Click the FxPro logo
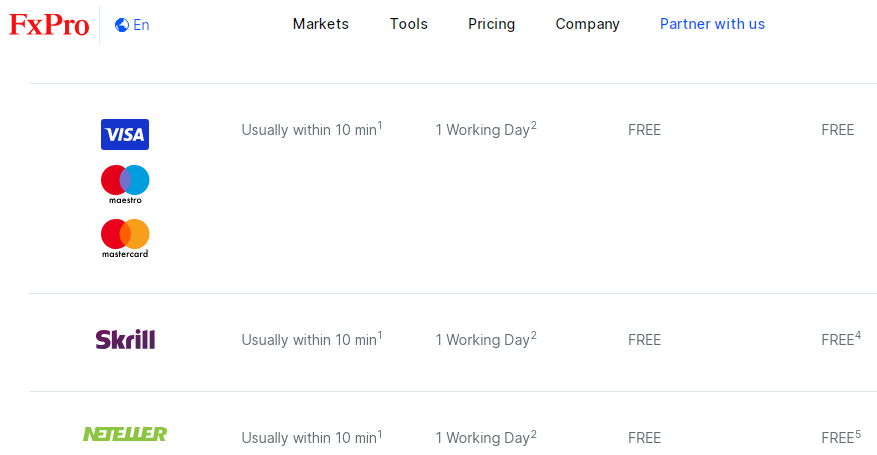This screenshot has height=455, width=877. [x=49, y=25]
